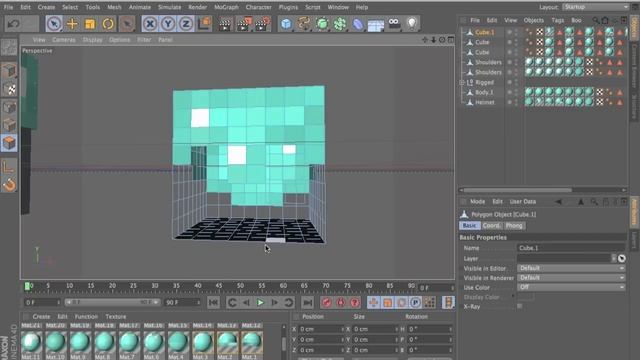Select the Mat.1 material thumbnail

click(252, 342)
